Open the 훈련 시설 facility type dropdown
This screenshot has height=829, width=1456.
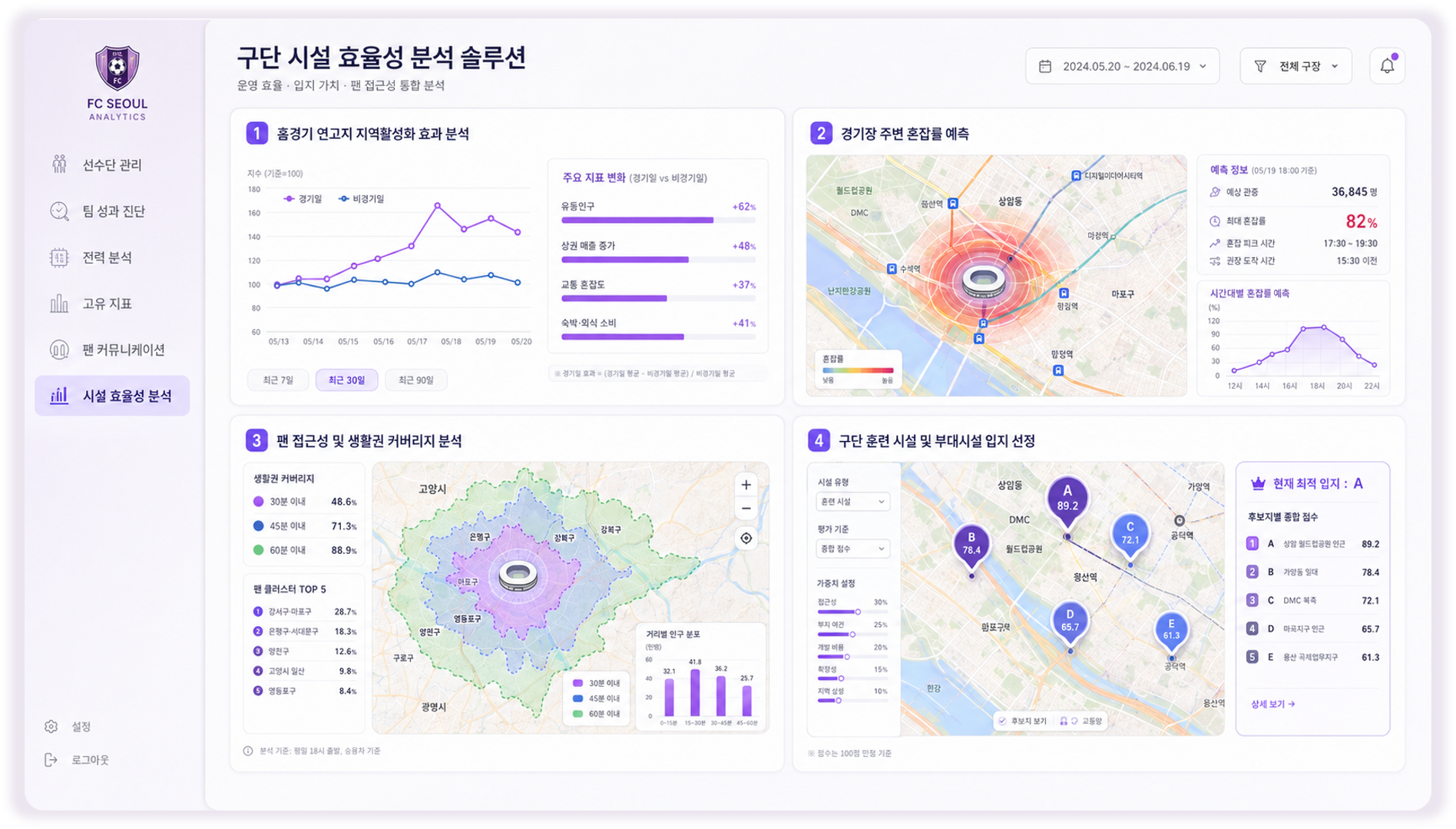(852, 501)
